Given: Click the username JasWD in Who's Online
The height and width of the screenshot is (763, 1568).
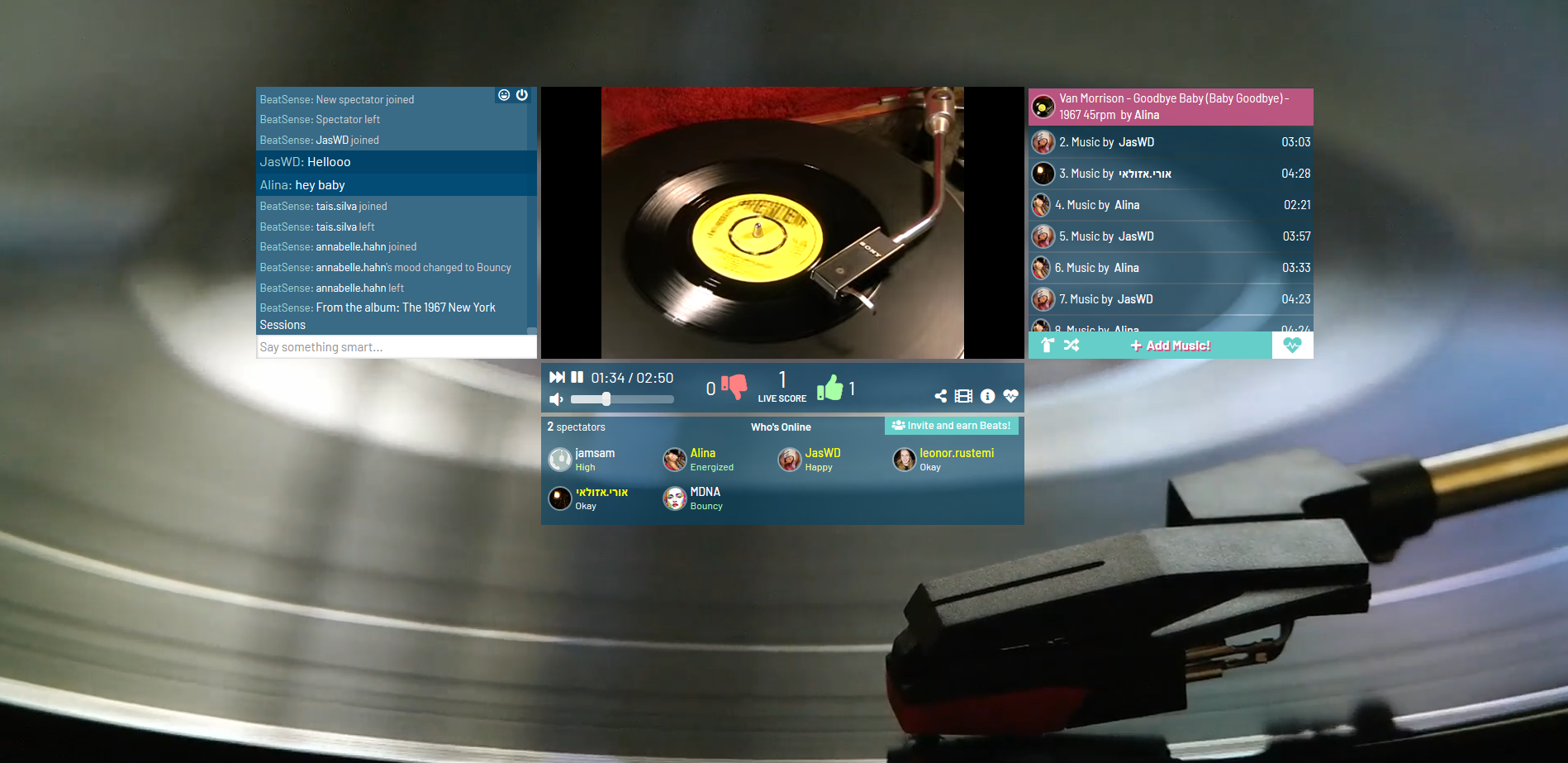Looking at the screenshot, I should pyautogui.click(x=823, y=453).
